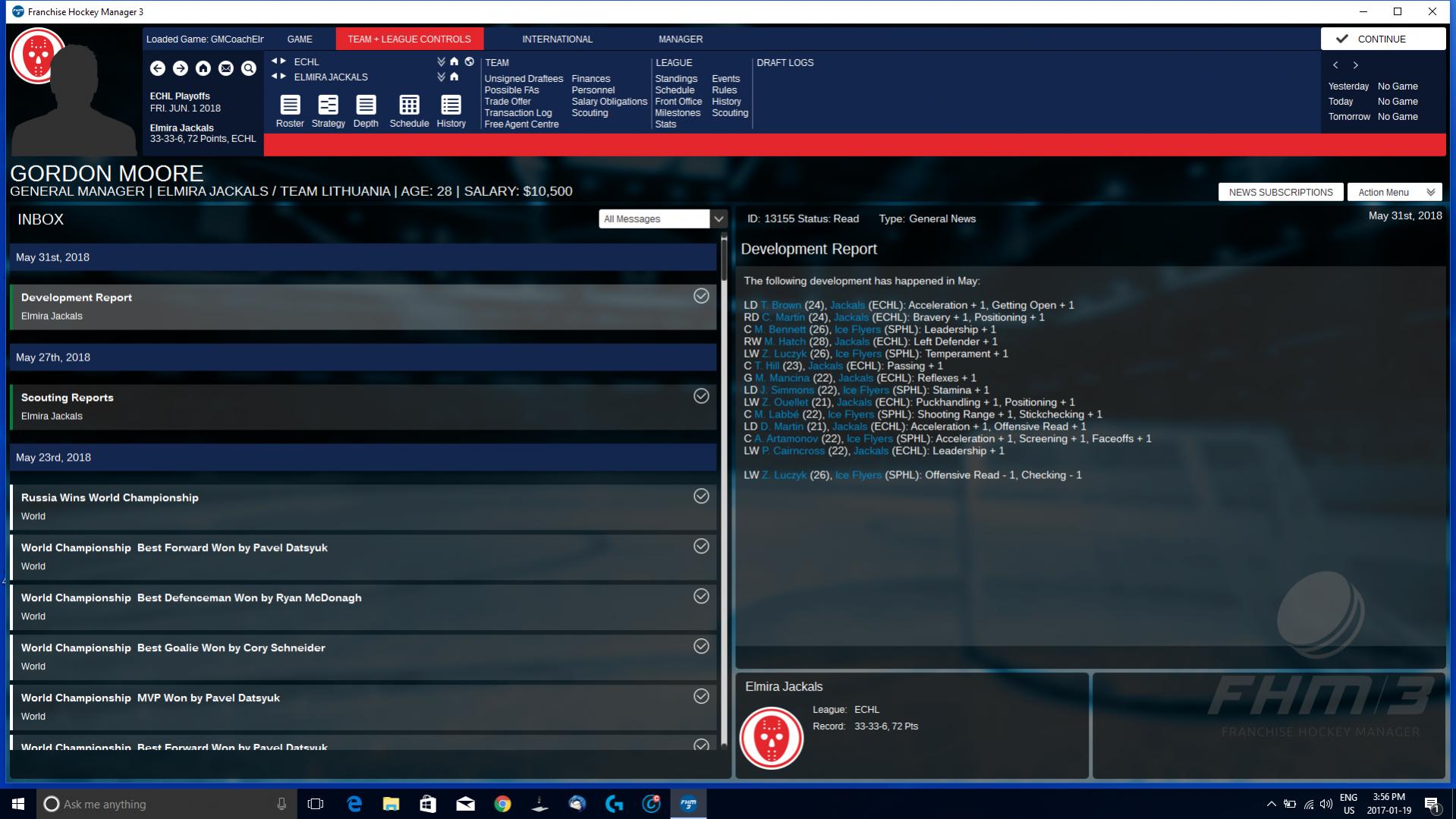Open Salary Obligations link
Screen dimensions: 1456x819
pos(609,102)
